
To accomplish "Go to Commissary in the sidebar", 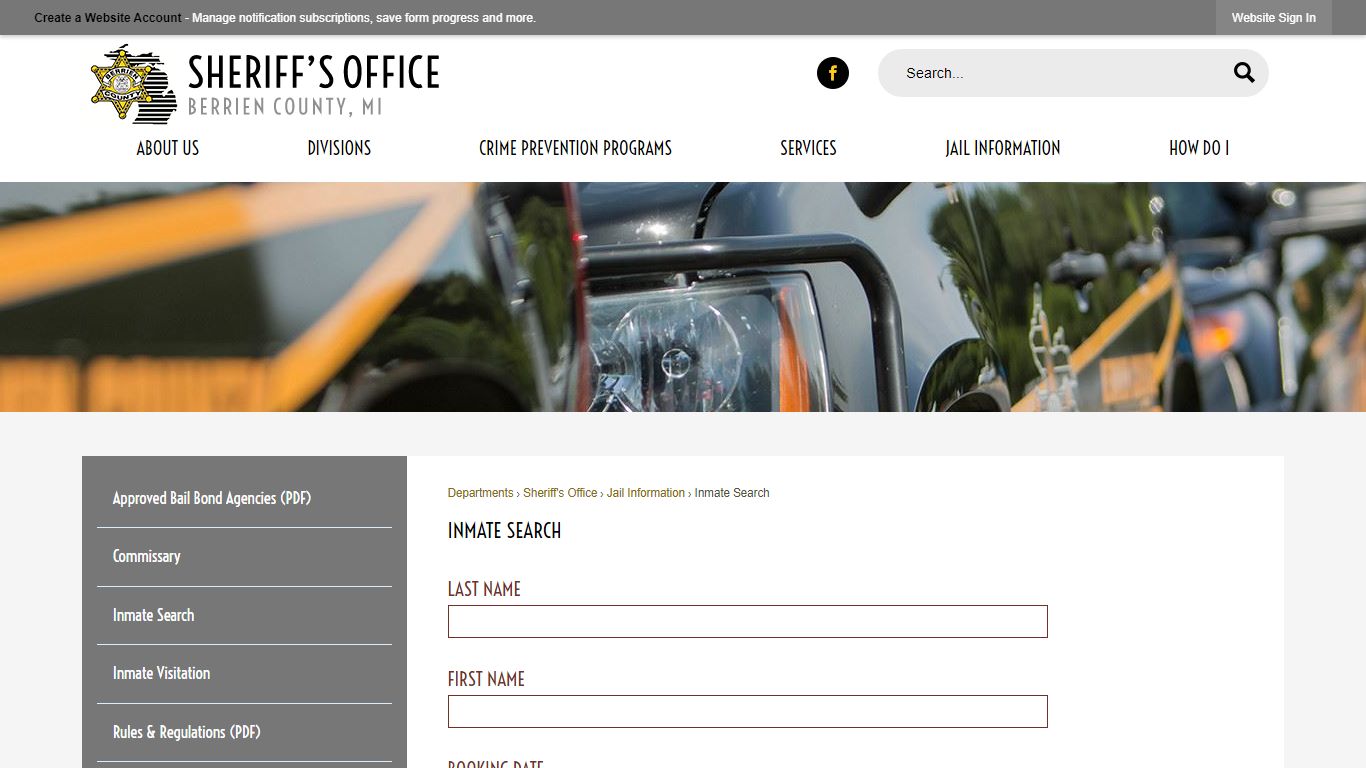I will [x=146, y=556].
